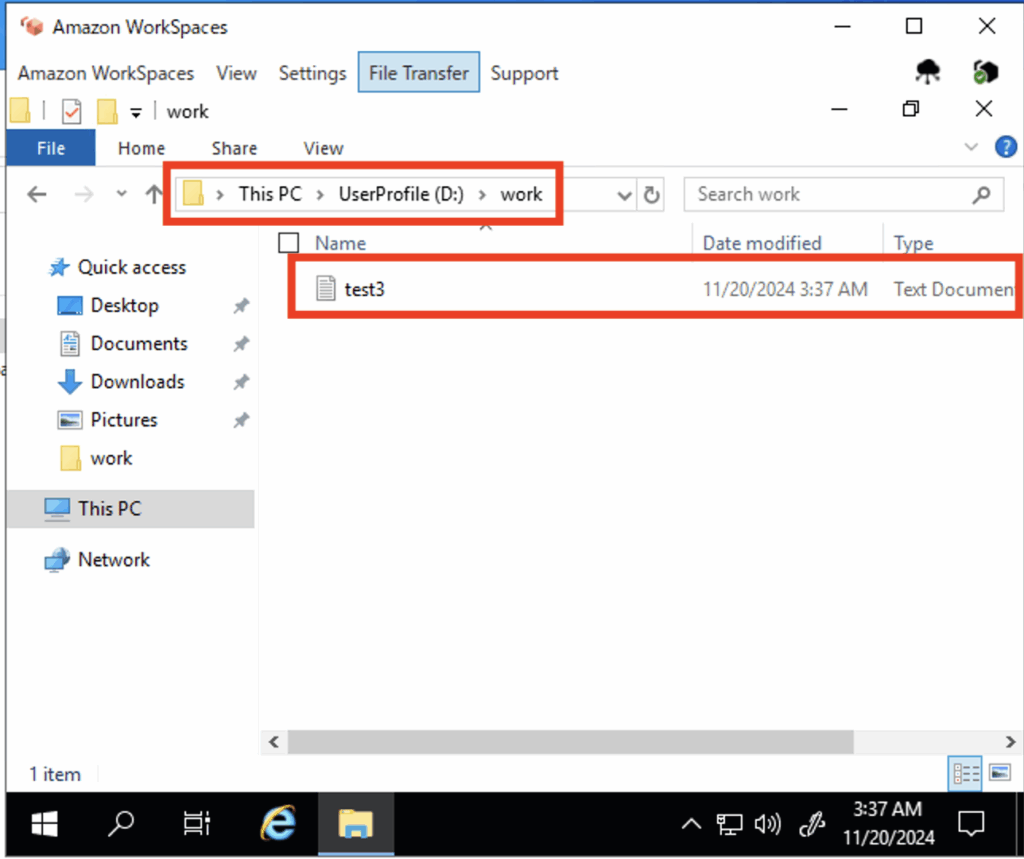Open the File Transfer menu

[x=418, y=73]
